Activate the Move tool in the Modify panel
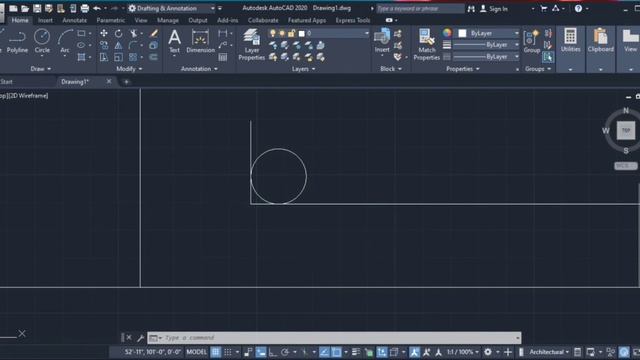Image resolution: width=640 pixels, height=360 pixels. coord(104,33)
